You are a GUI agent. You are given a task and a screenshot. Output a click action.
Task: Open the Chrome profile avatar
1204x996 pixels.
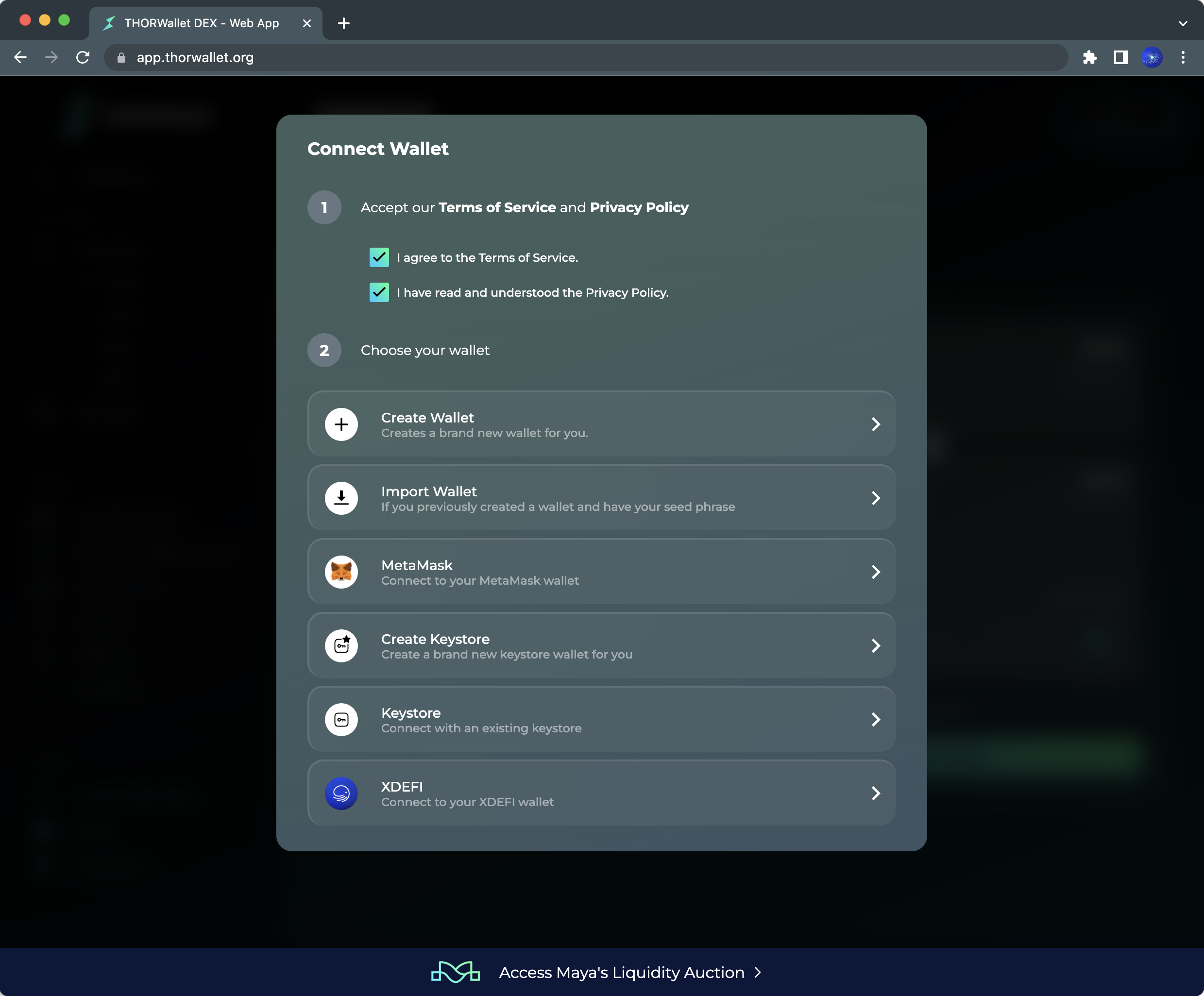(x=1152, y=57)
